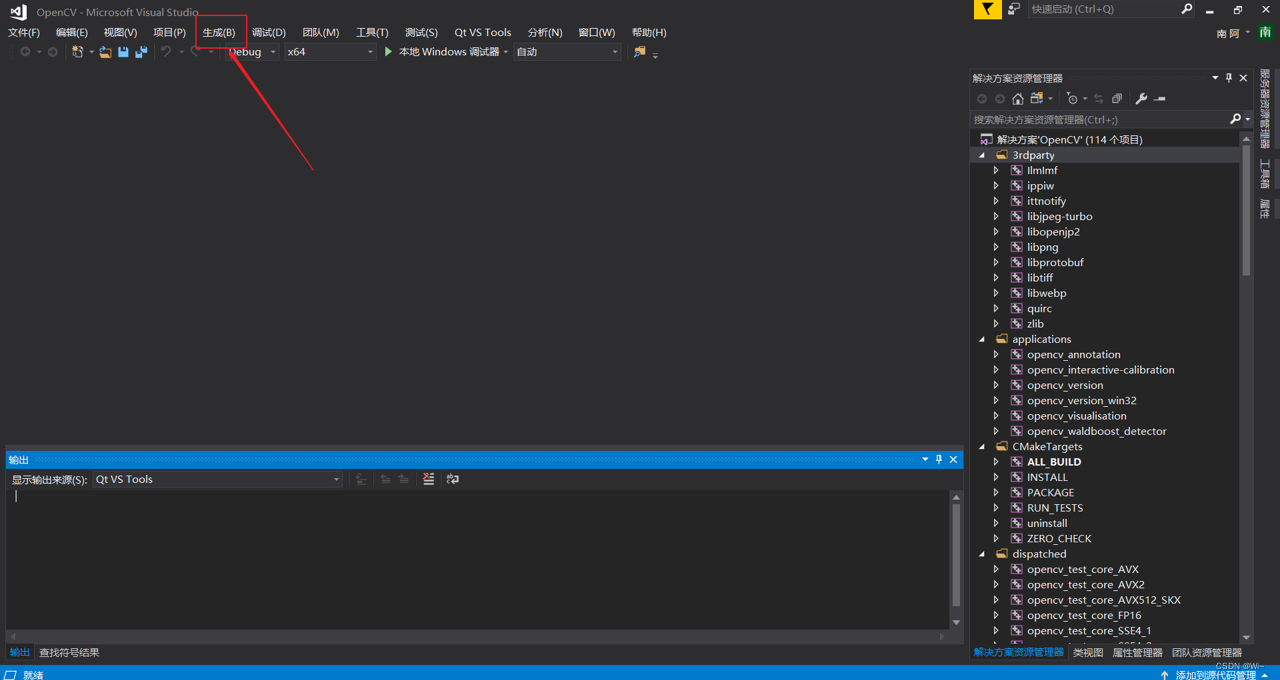Viewport: 1280px width, 680px height.
Task: Click the navigate backward toolbar arrow
Action: click(x=26, y=52)
